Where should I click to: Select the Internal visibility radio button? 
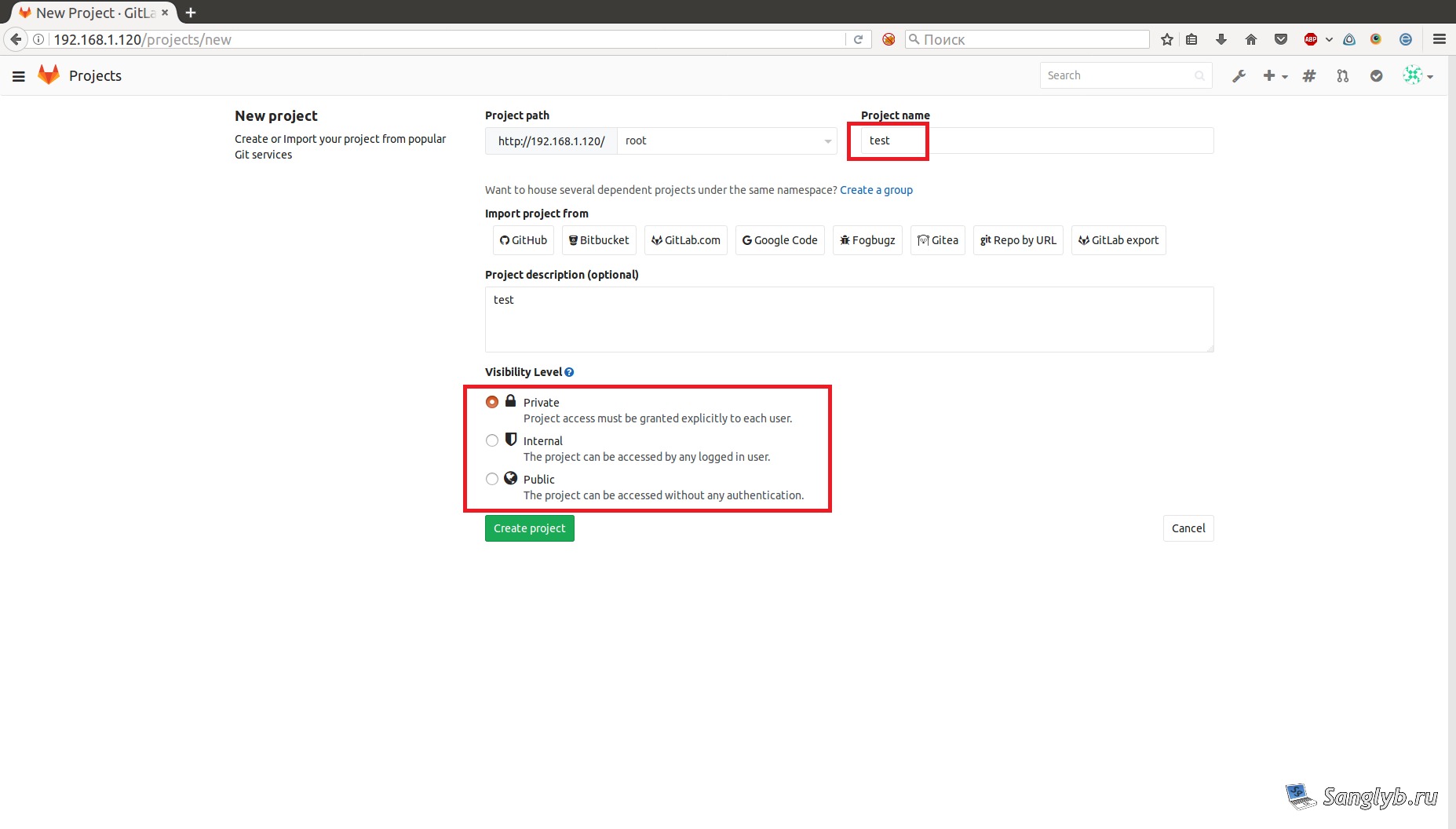pyautogui.click(x=492, y=440)
